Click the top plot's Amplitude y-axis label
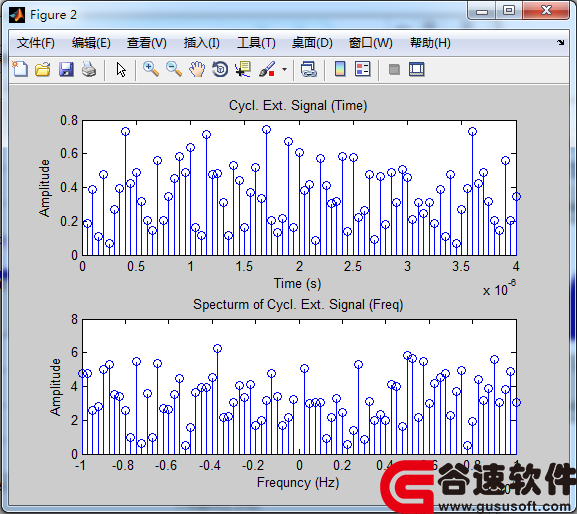577x514 pixels. [44, 188]
